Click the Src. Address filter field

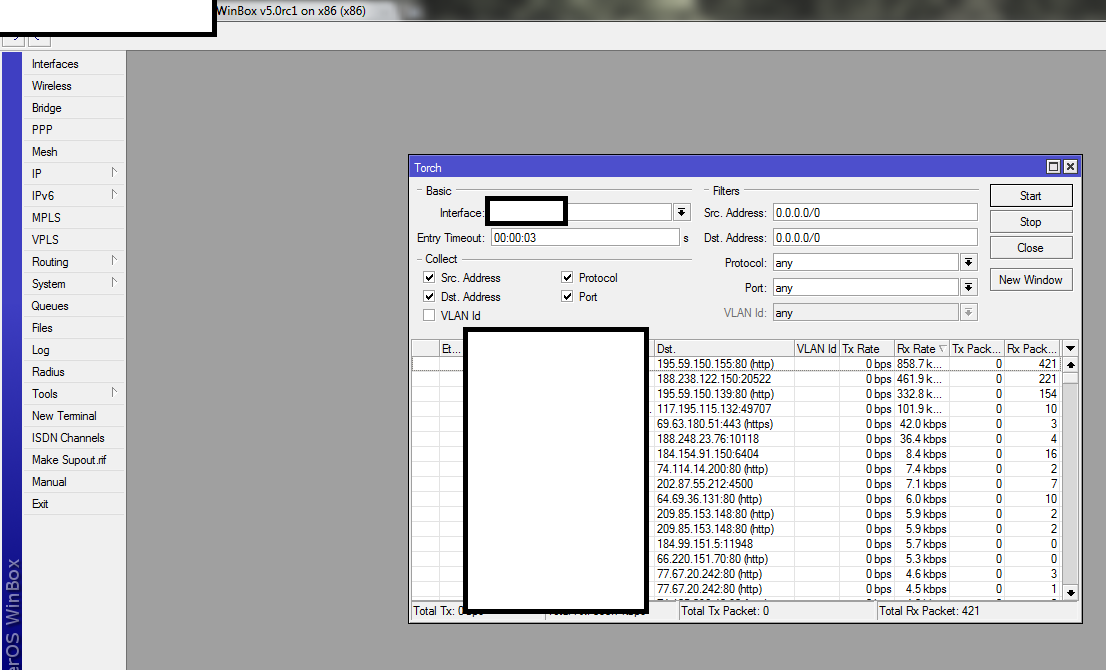[875, 212]
